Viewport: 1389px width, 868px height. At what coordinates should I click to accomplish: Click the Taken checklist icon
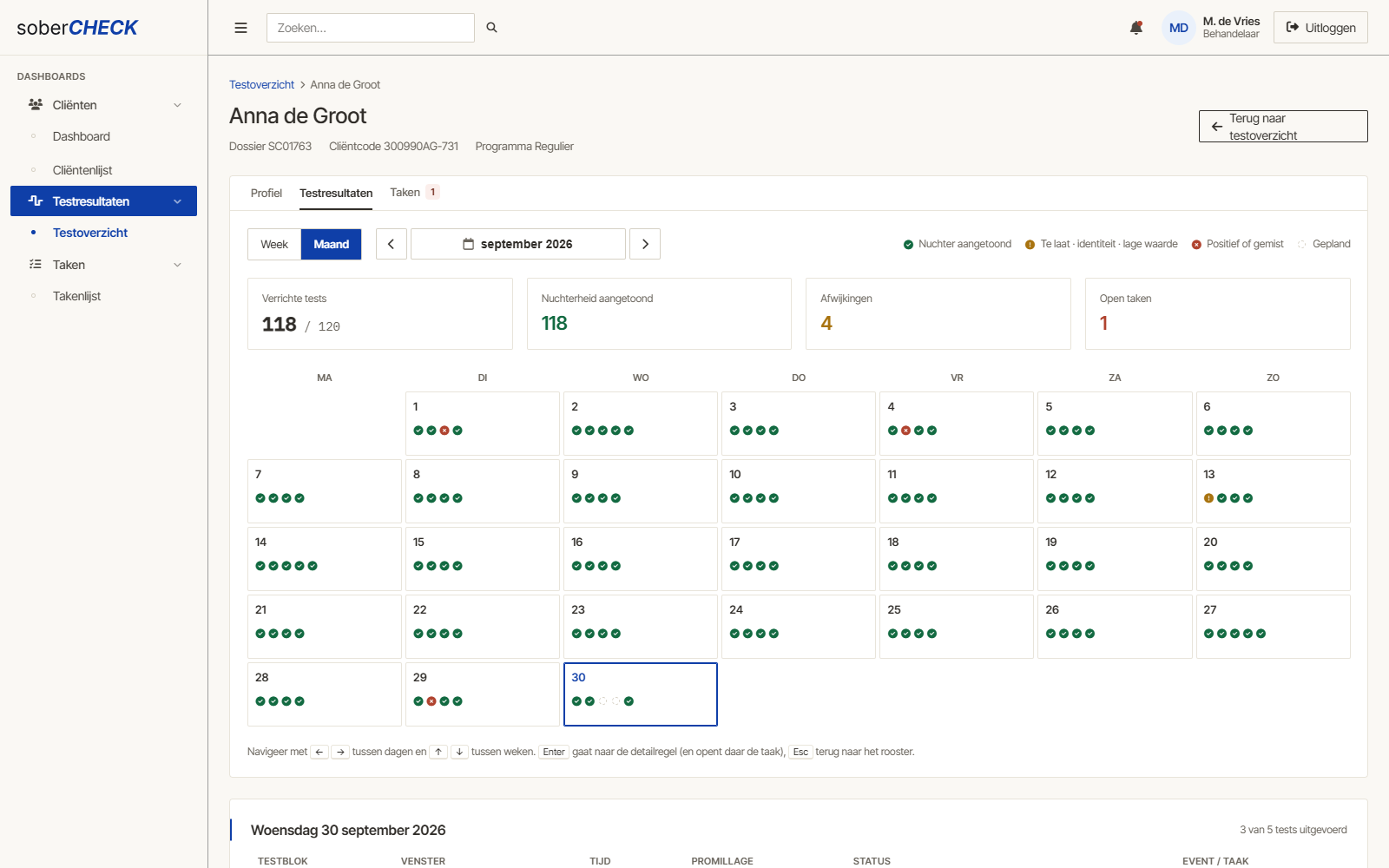pos(36,264)
